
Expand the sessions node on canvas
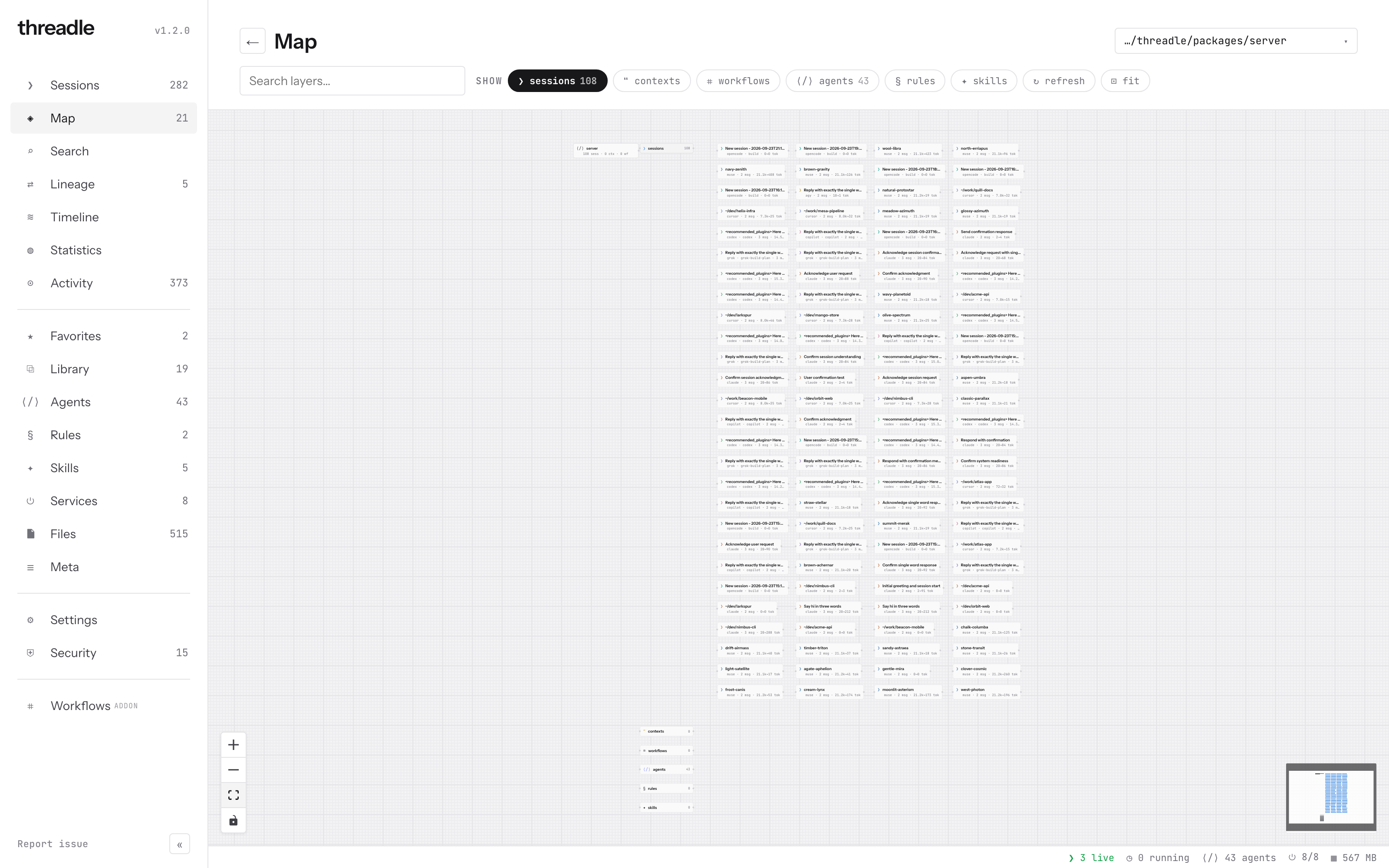click(x=666, y=148)
